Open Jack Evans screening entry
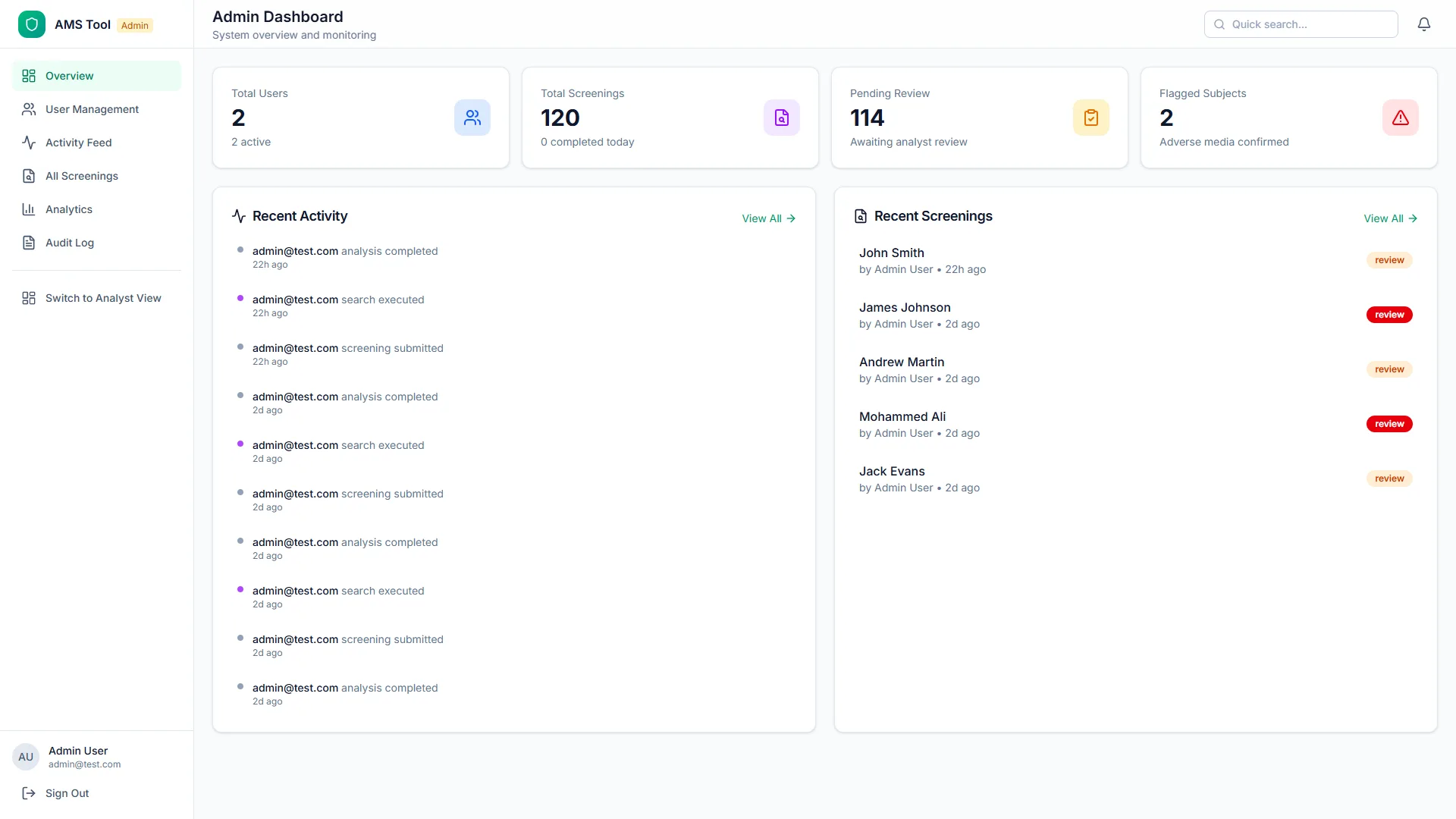This screenshot has width=1456, height=819. pos(1135,479)
